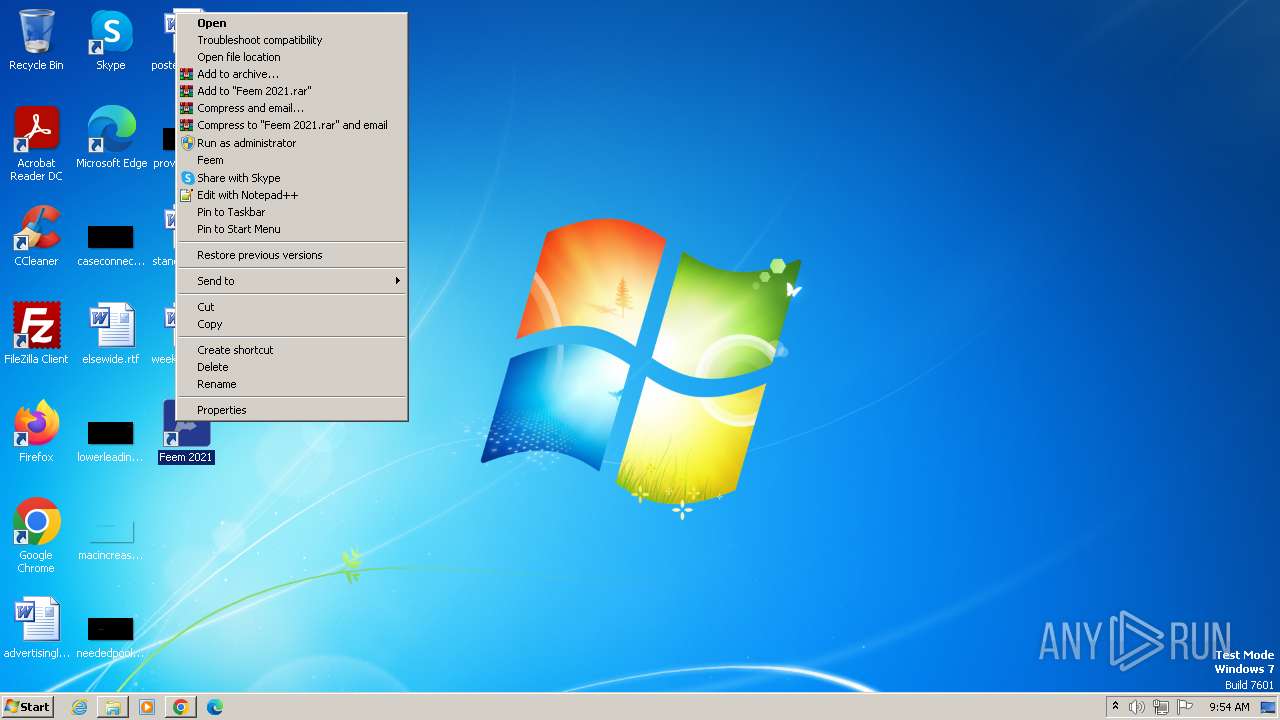
Task: Click Copy in the context menu
Action: click(292, 324)
